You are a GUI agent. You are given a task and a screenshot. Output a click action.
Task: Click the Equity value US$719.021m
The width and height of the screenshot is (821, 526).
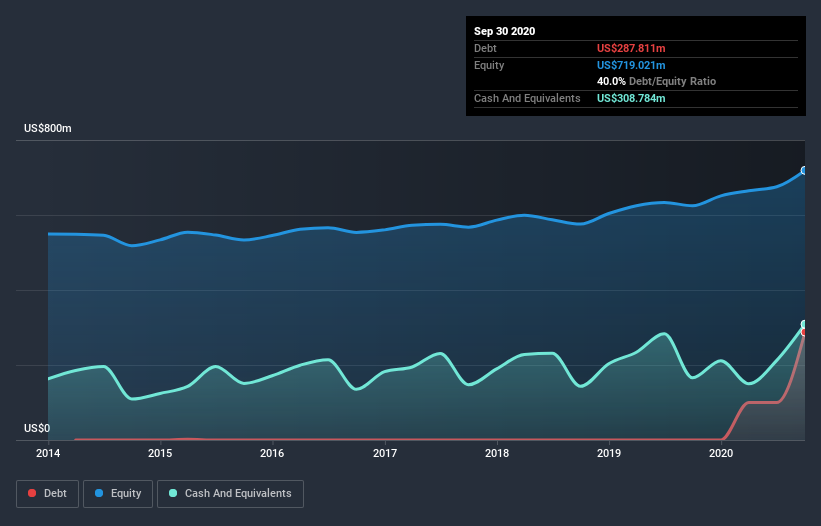631,65
